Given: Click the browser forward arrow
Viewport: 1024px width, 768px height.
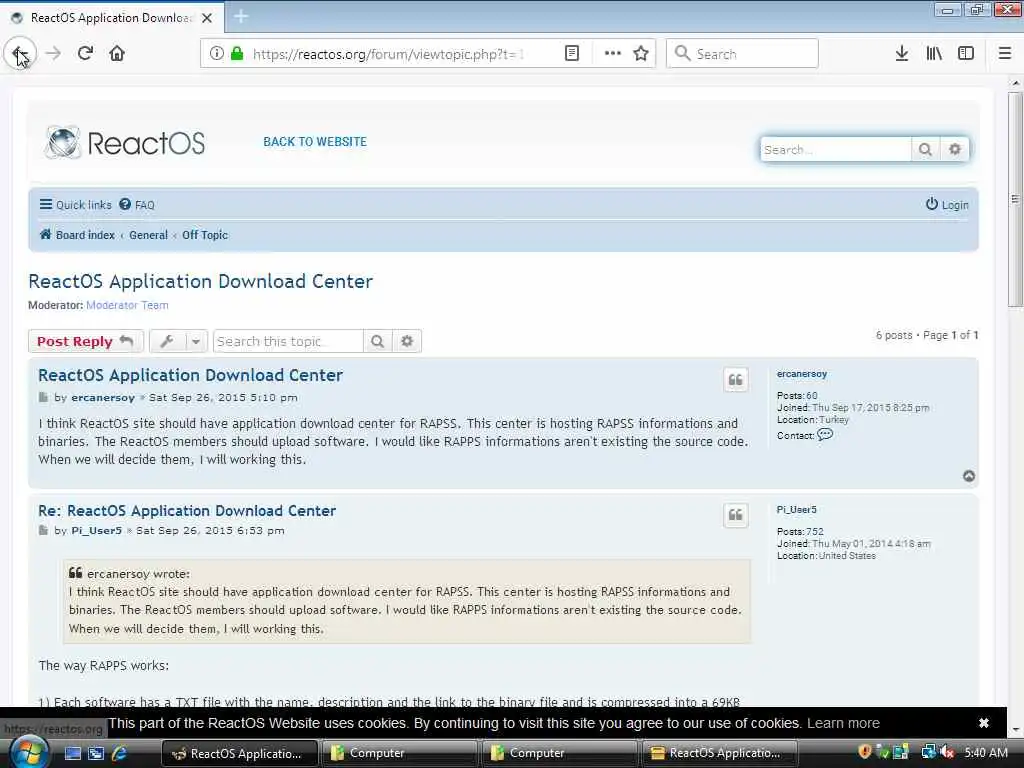Looking at the screenshot, I should point(54,54).
